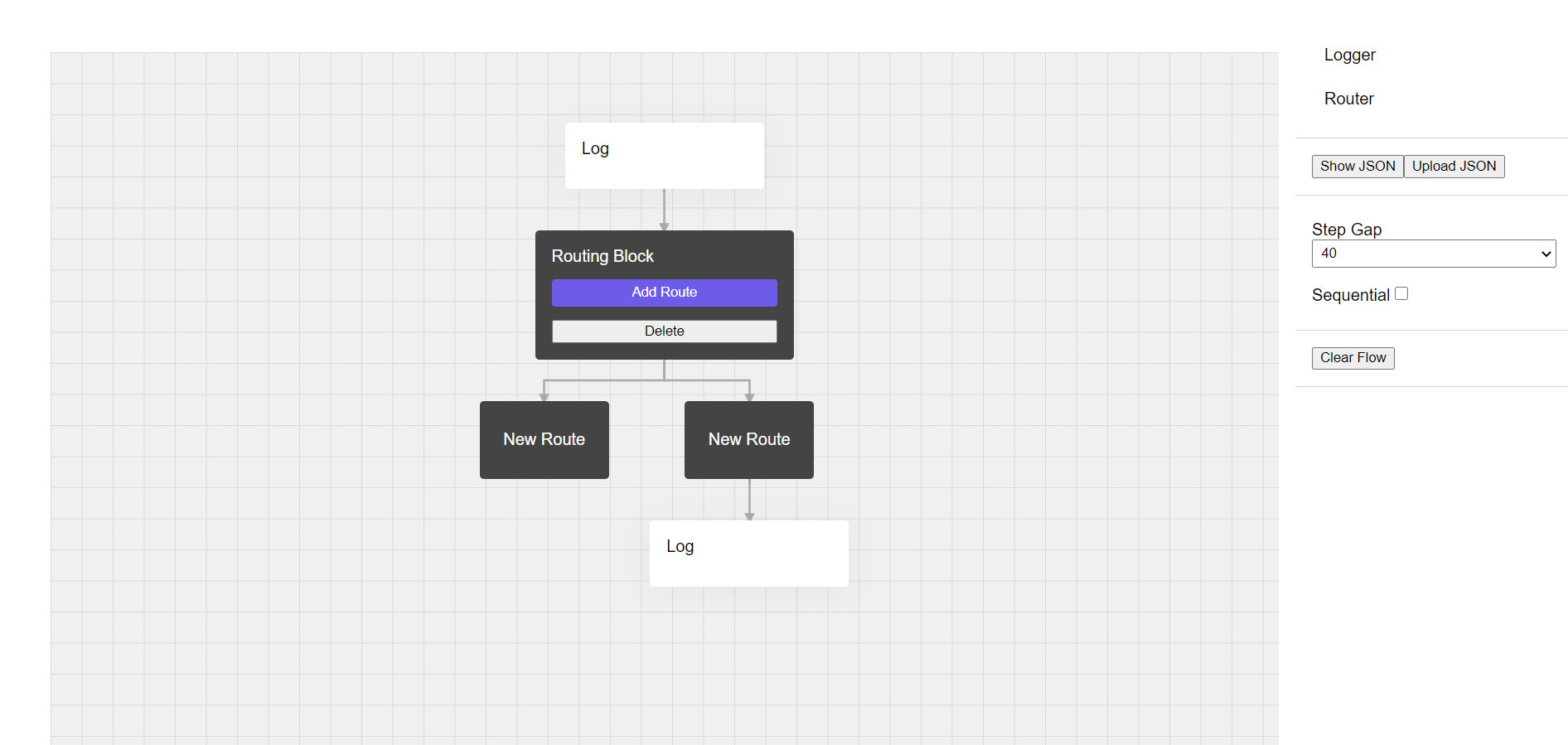Image resolution: width=1568 pixels, height=745 pixels.
Task: Open the Step Gap dropdown
Action: (1433, 254)
